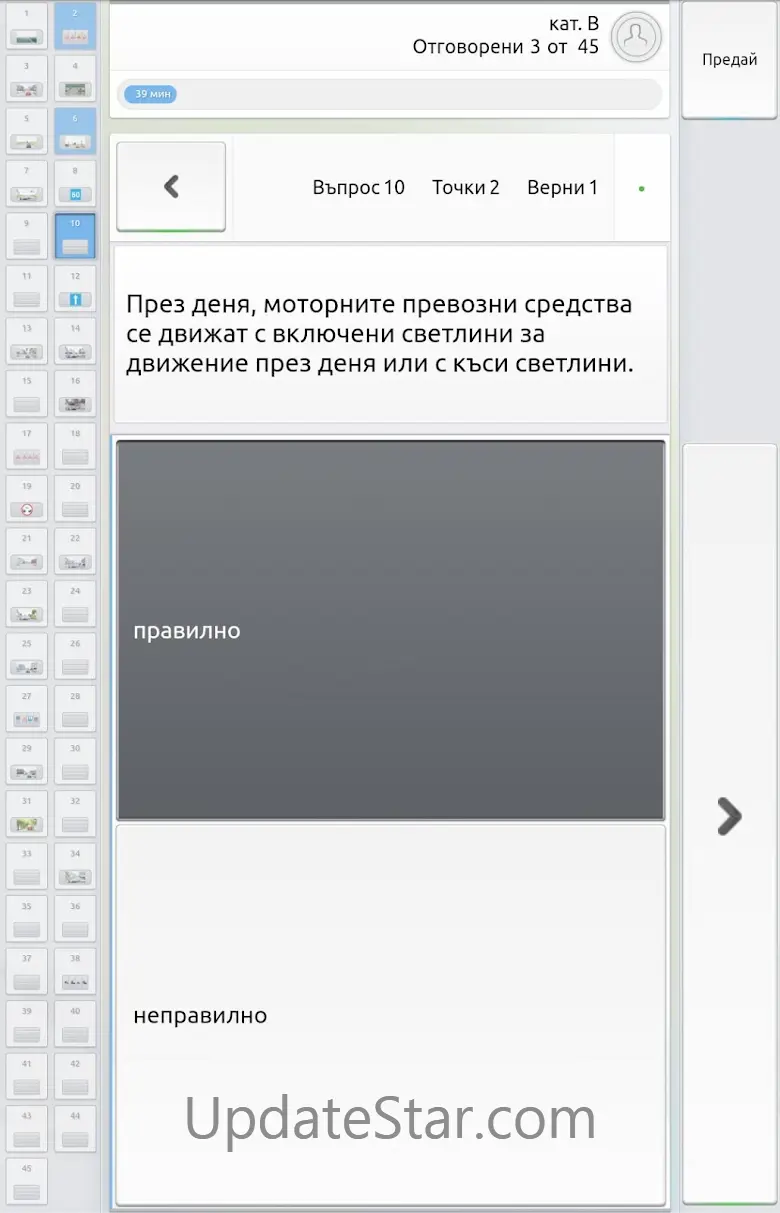Open question 5 thumbnail

tap(27, 131)
